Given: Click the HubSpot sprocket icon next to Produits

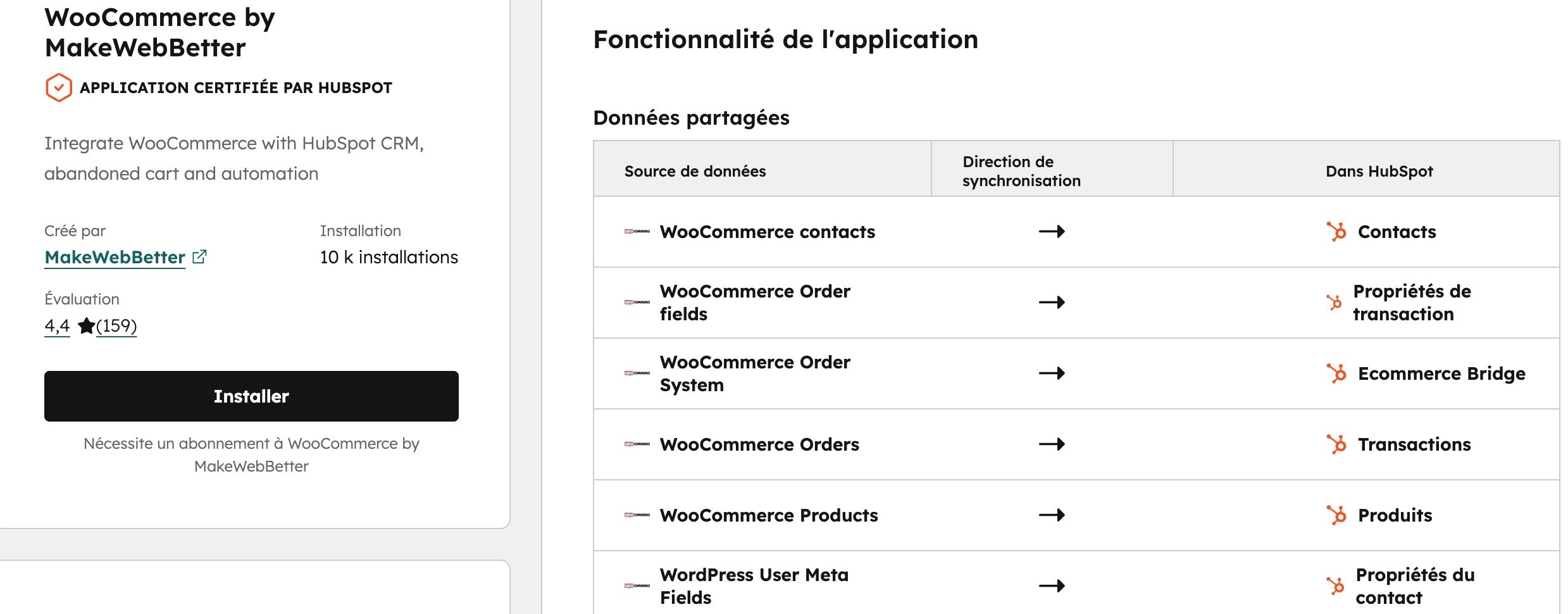Looking at the screenshot, I should click(x=1336, y=515).
